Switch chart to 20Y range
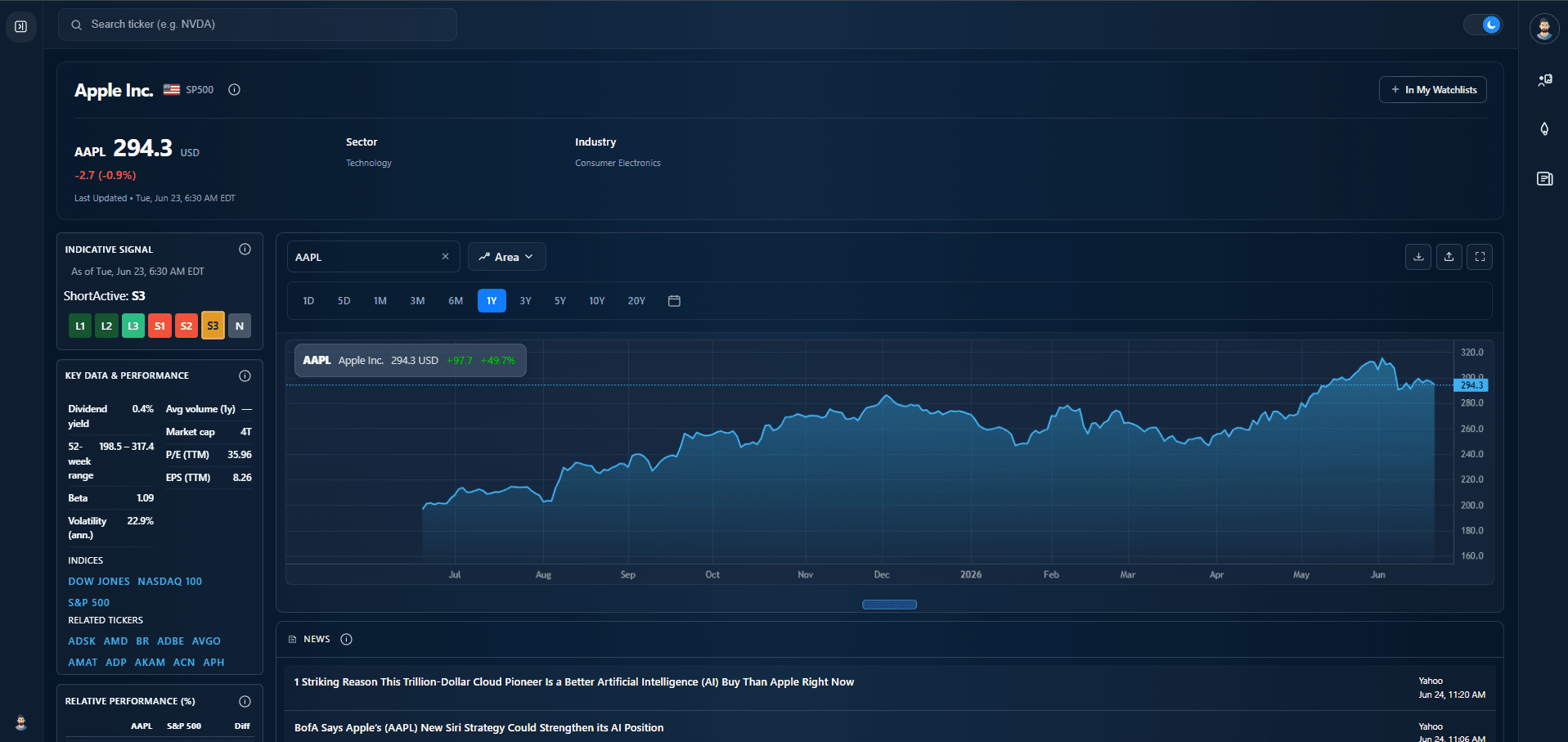1568x742 pixels. coord(636,301)
